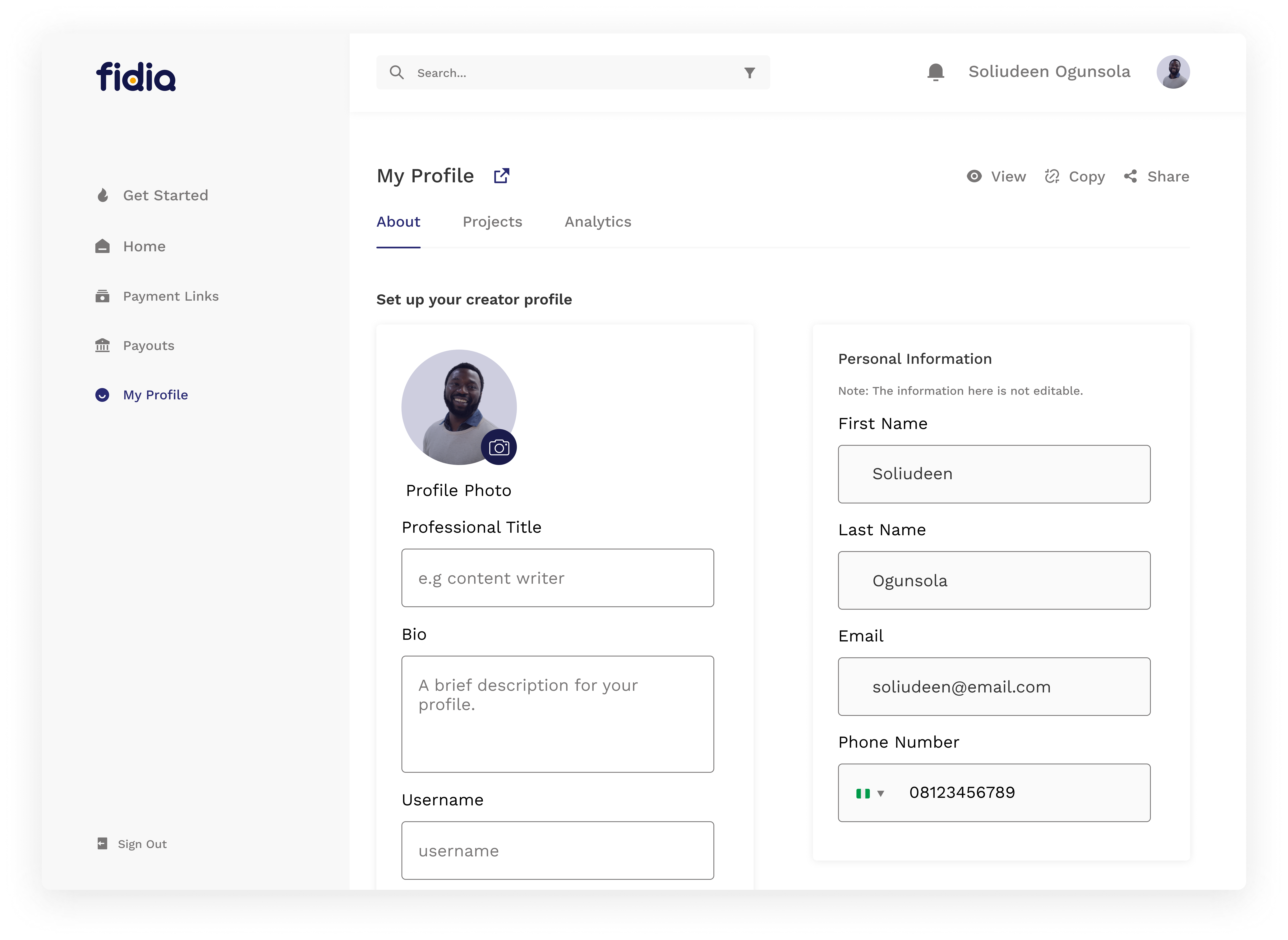Click the phone number 08123456789

[x=962, y=793]
